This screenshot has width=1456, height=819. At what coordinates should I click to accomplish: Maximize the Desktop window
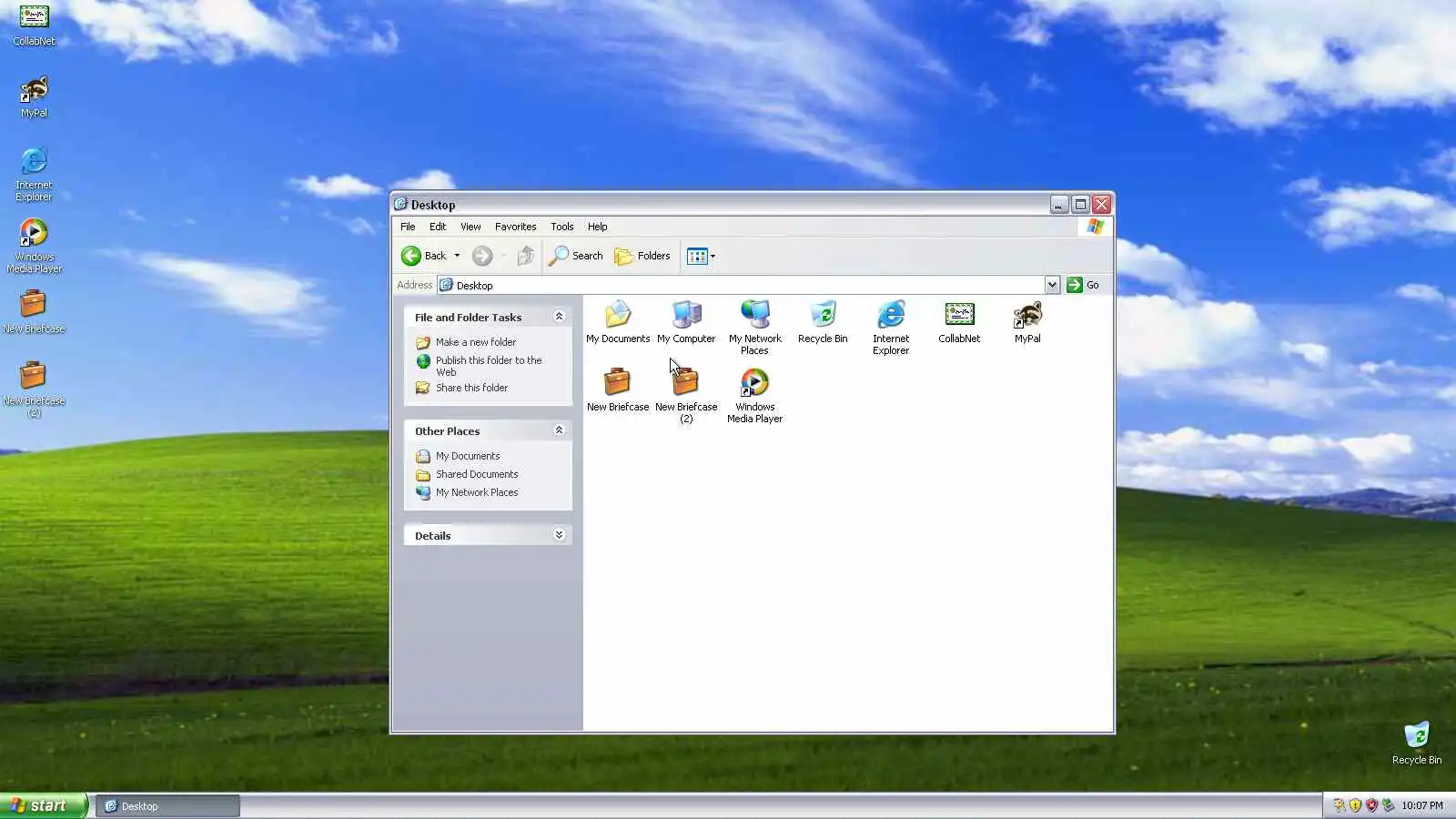(1080, 205)
